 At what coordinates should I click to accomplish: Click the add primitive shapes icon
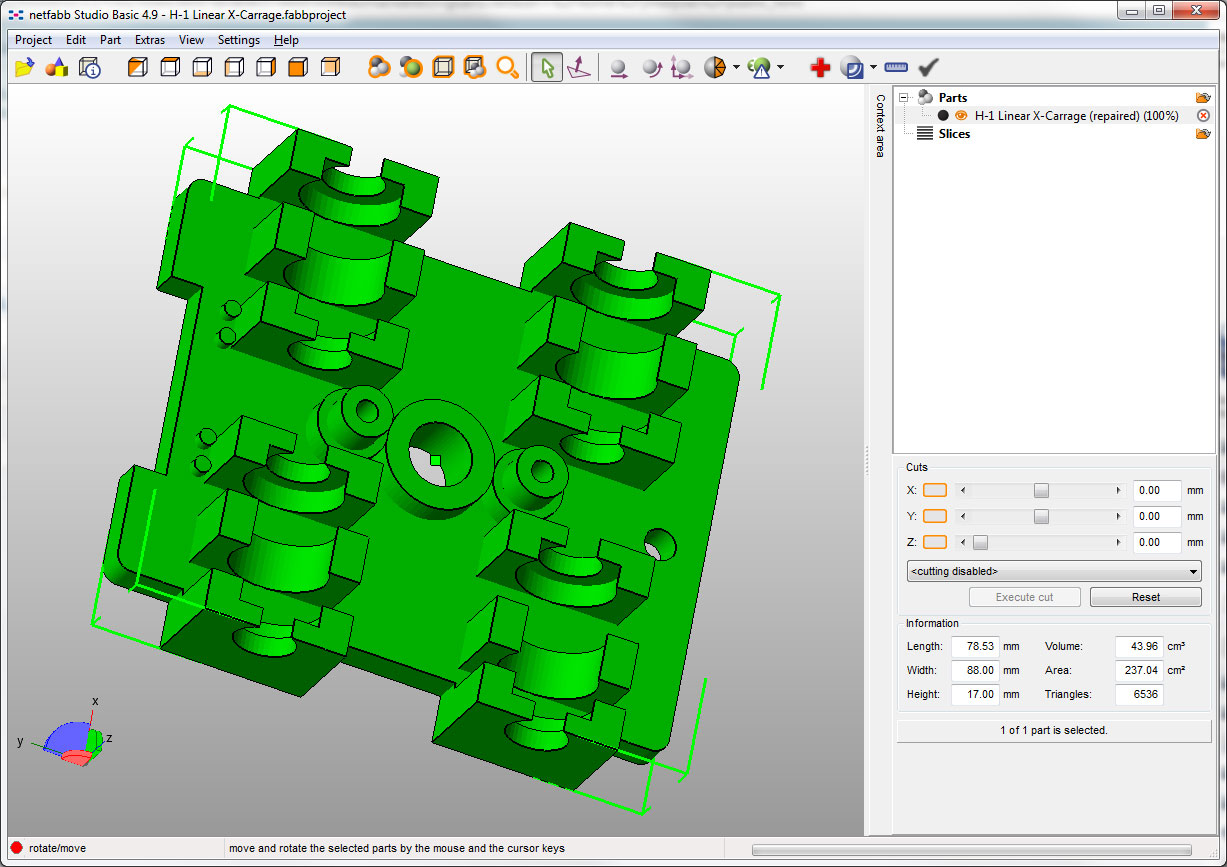coord(57,67)
